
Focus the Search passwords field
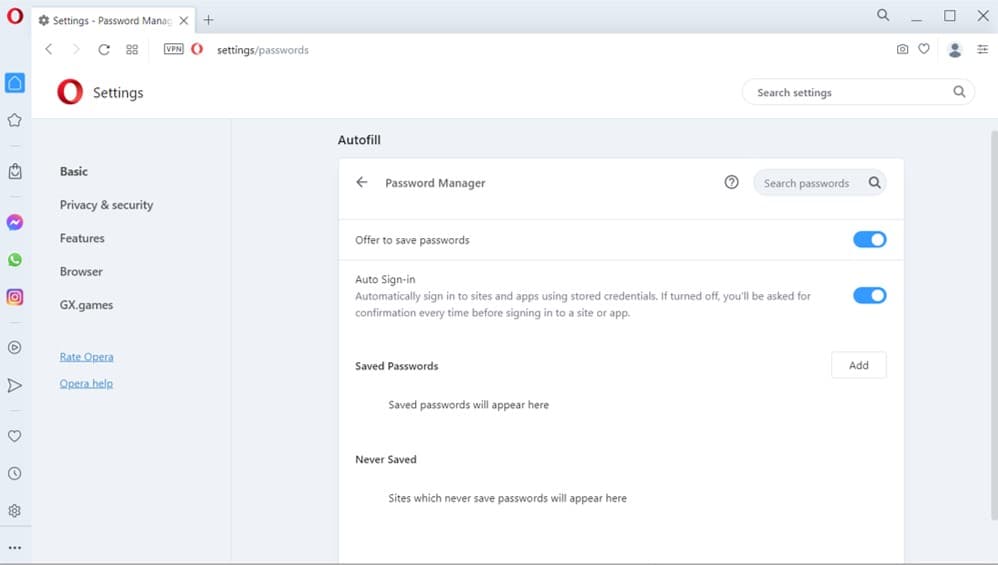pos(808,183)
